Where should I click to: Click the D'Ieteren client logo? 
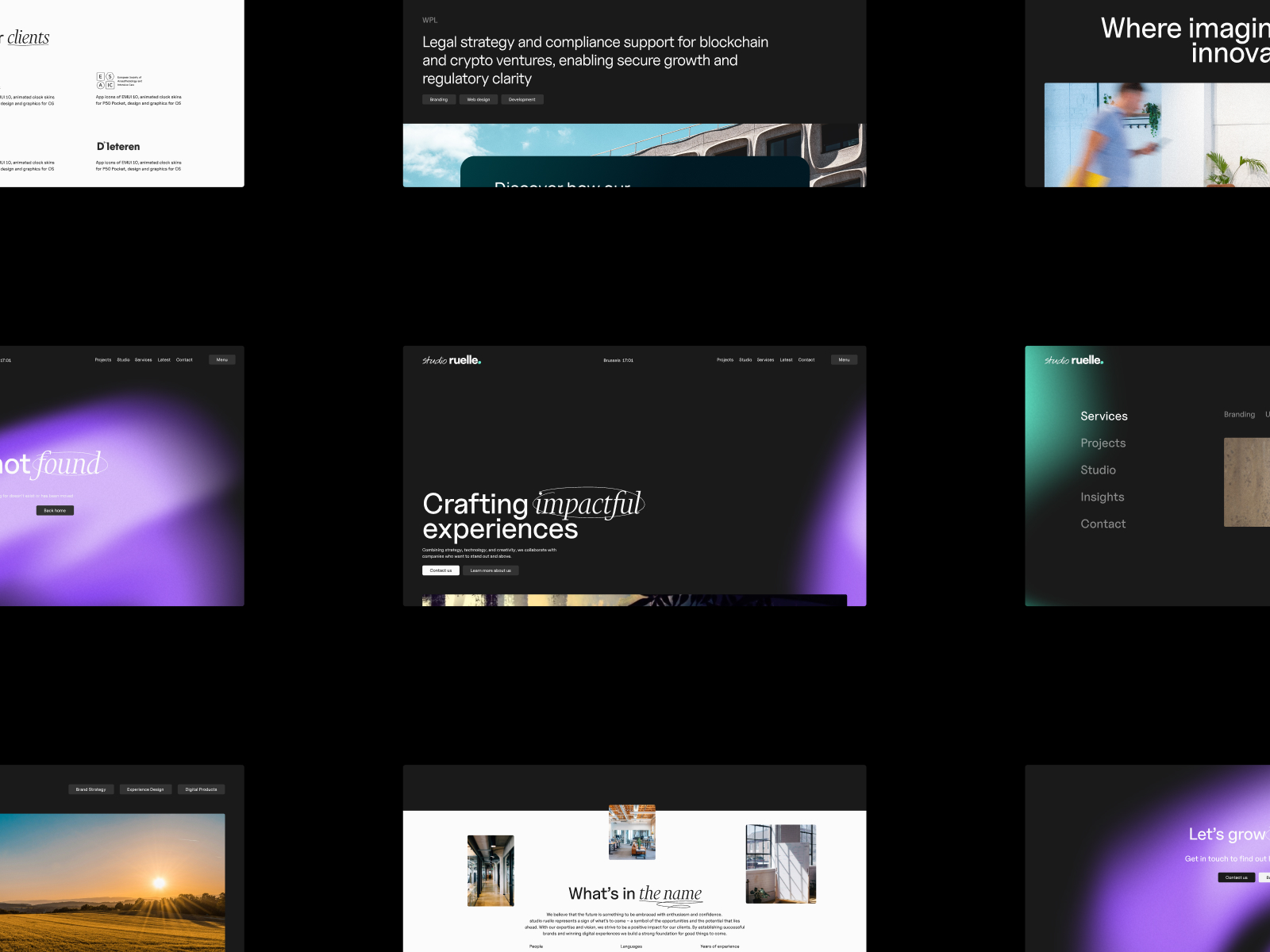pyautogui.click(x=118, y=147)
